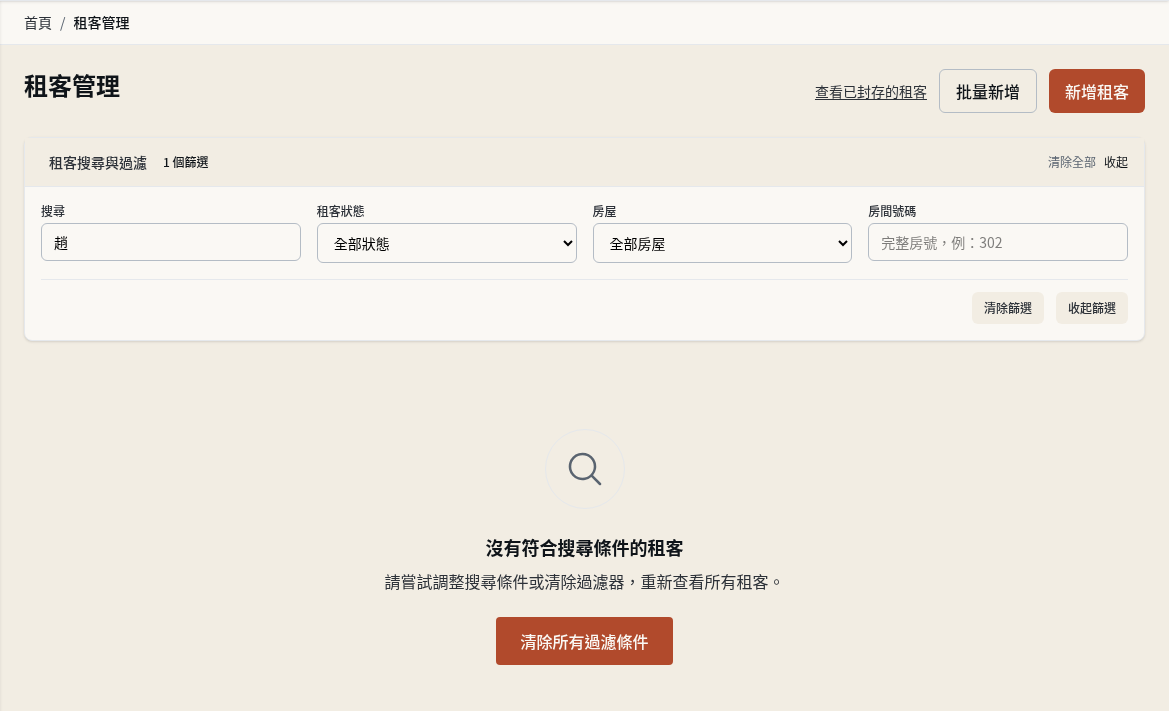Open the 租客狀態 dropdown
Viewport: 1169px width, 711px height.
click(447, 243)
